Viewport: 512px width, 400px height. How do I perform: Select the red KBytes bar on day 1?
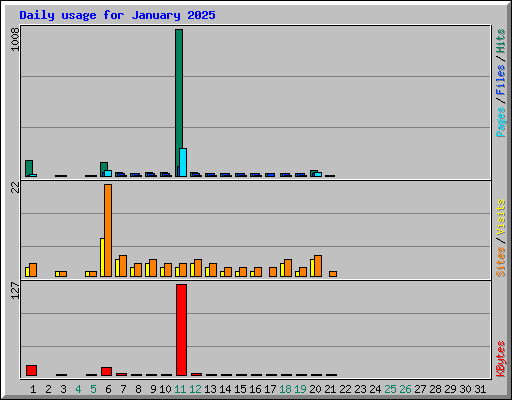(31, 370)
